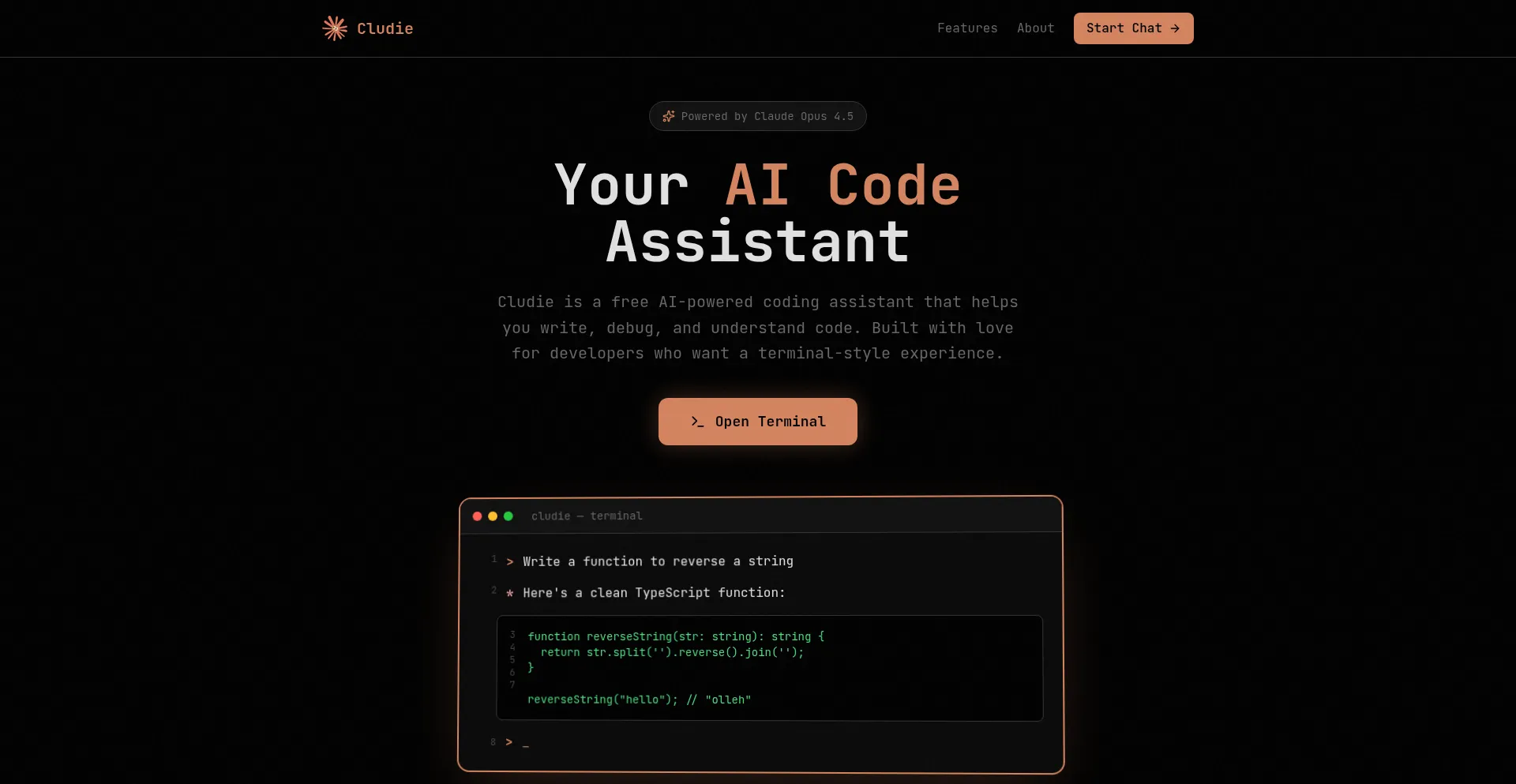Click the red dot in terminal title bar
The image size is (1516, 784).
pos(477,516)
